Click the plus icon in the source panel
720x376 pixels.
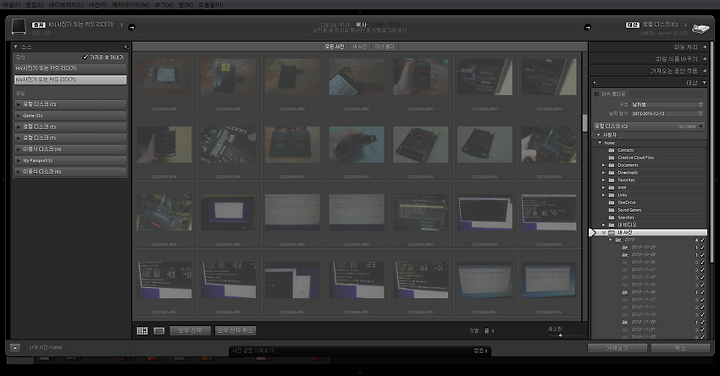pyautogui.click(x=125, y=47)
